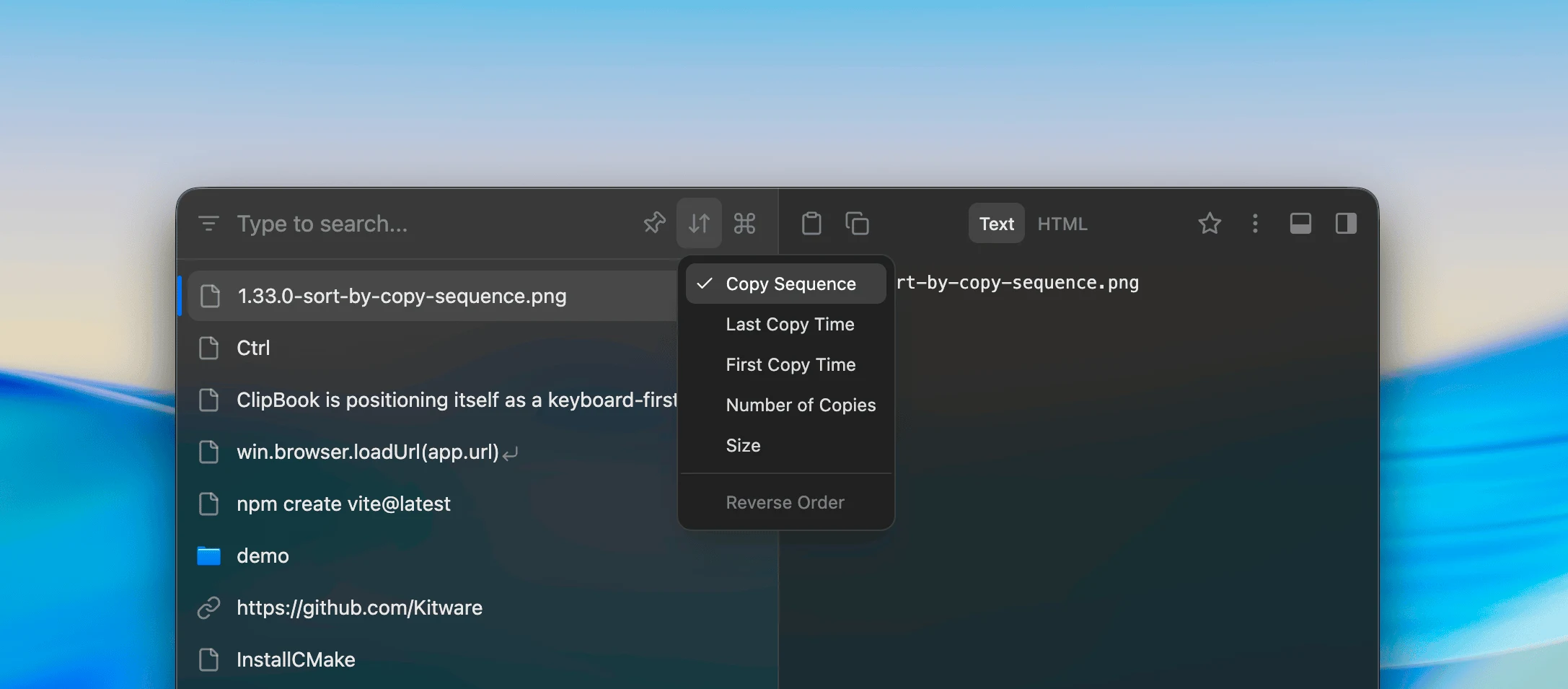1568x689 pixels.
Task: Open the https://github.com/Kitware link
Action: pyautogui.click(x=359, y=607)
